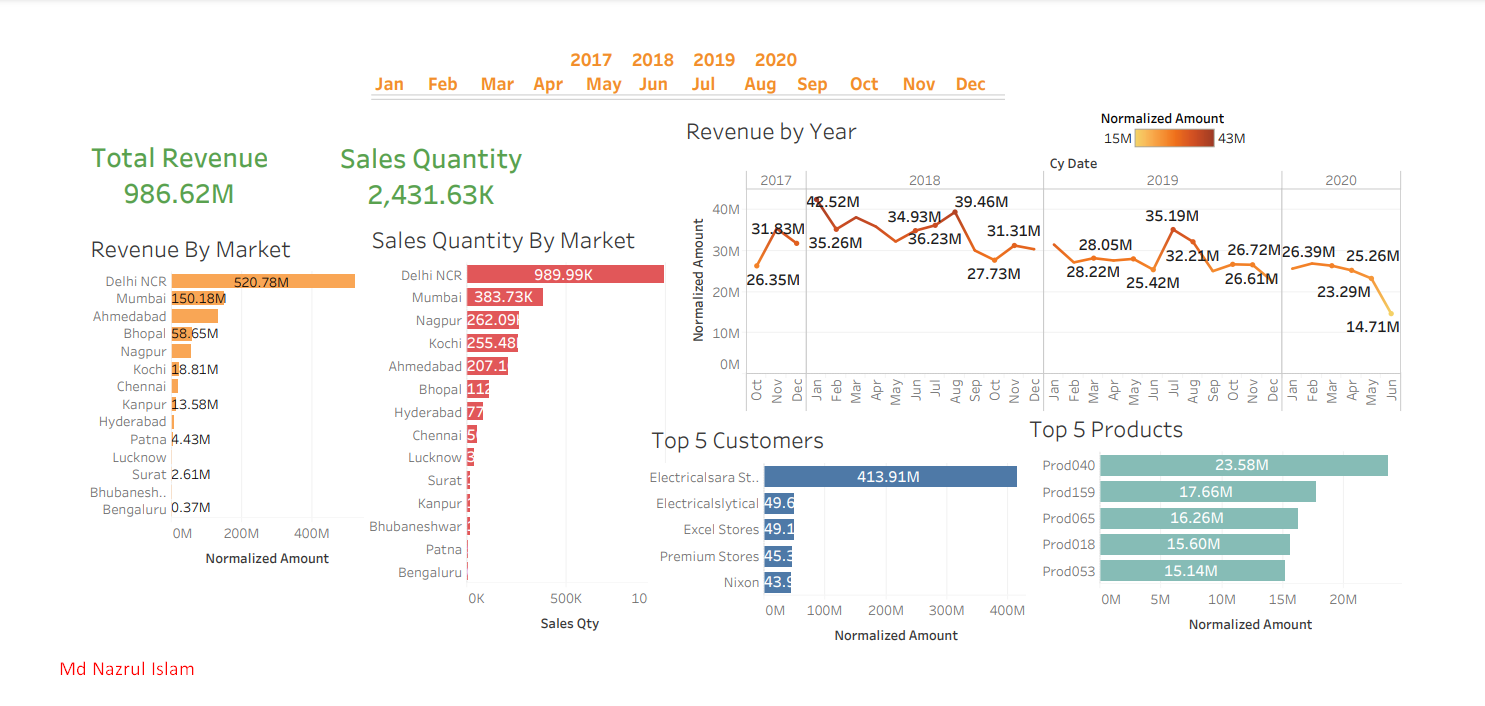
Task: Click the Sales Quantity 2,431.63K figure
Action: coord(431,194)
